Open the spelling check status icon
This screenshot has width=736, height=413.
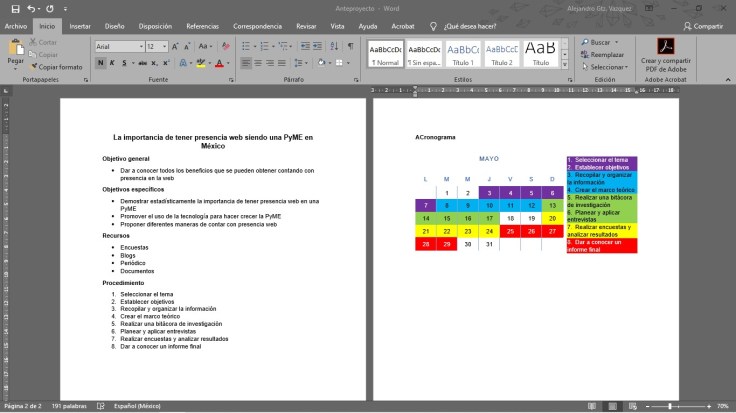[101, 406]
